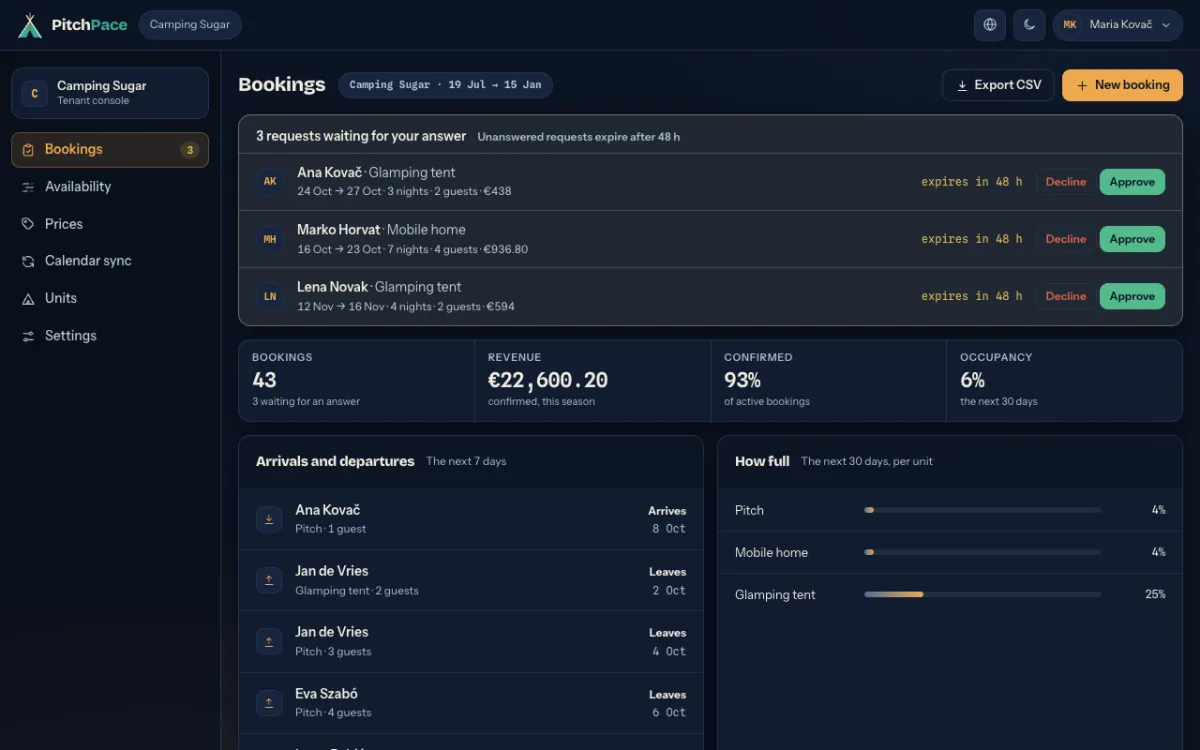Click the LN avatar of Lena Novak
This screenshot has height=750, width=1200.
tap(270, 296)
